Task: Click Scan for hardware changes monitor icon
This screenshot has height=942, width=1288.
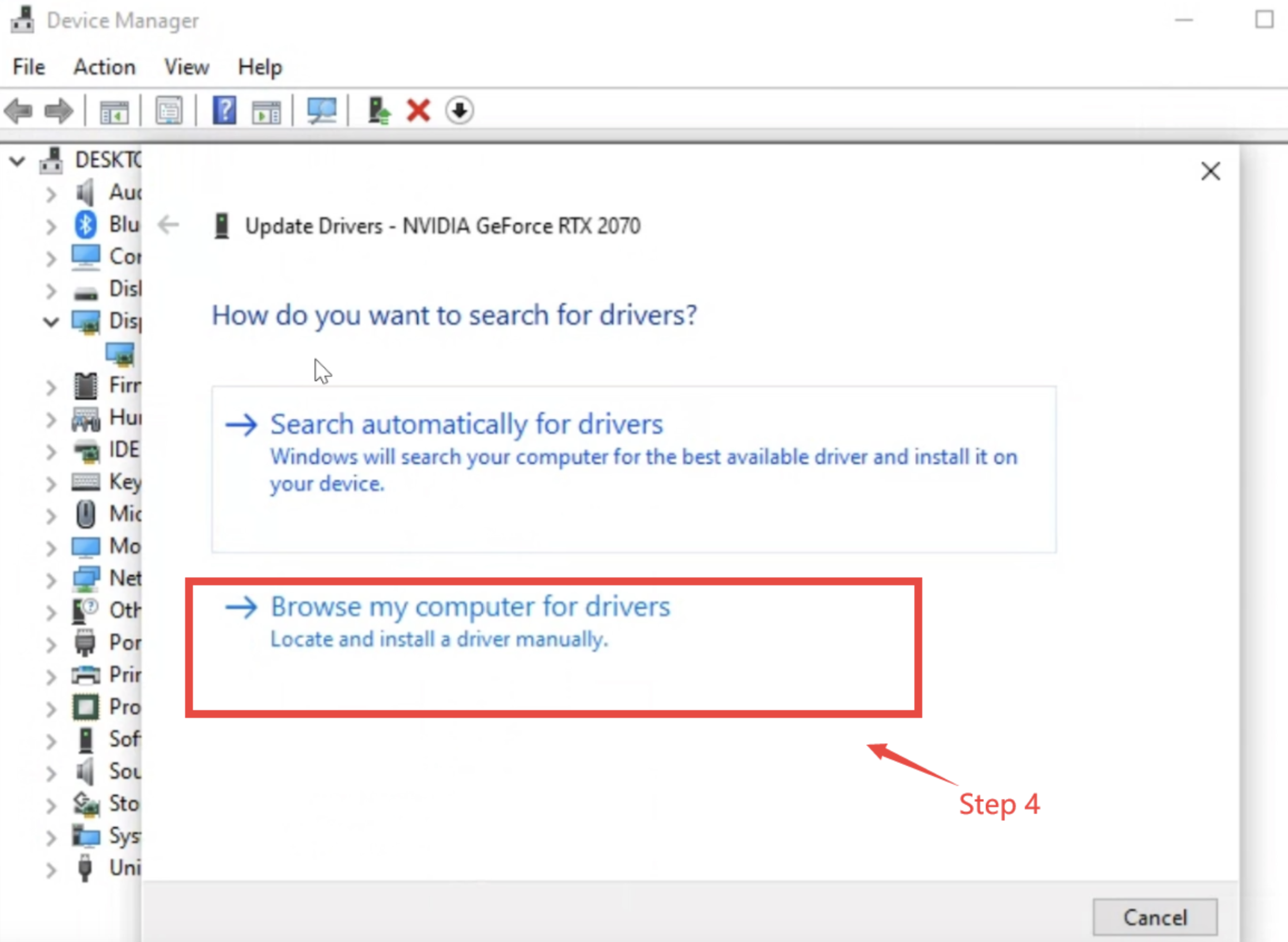Action: (x=322, y=110)
